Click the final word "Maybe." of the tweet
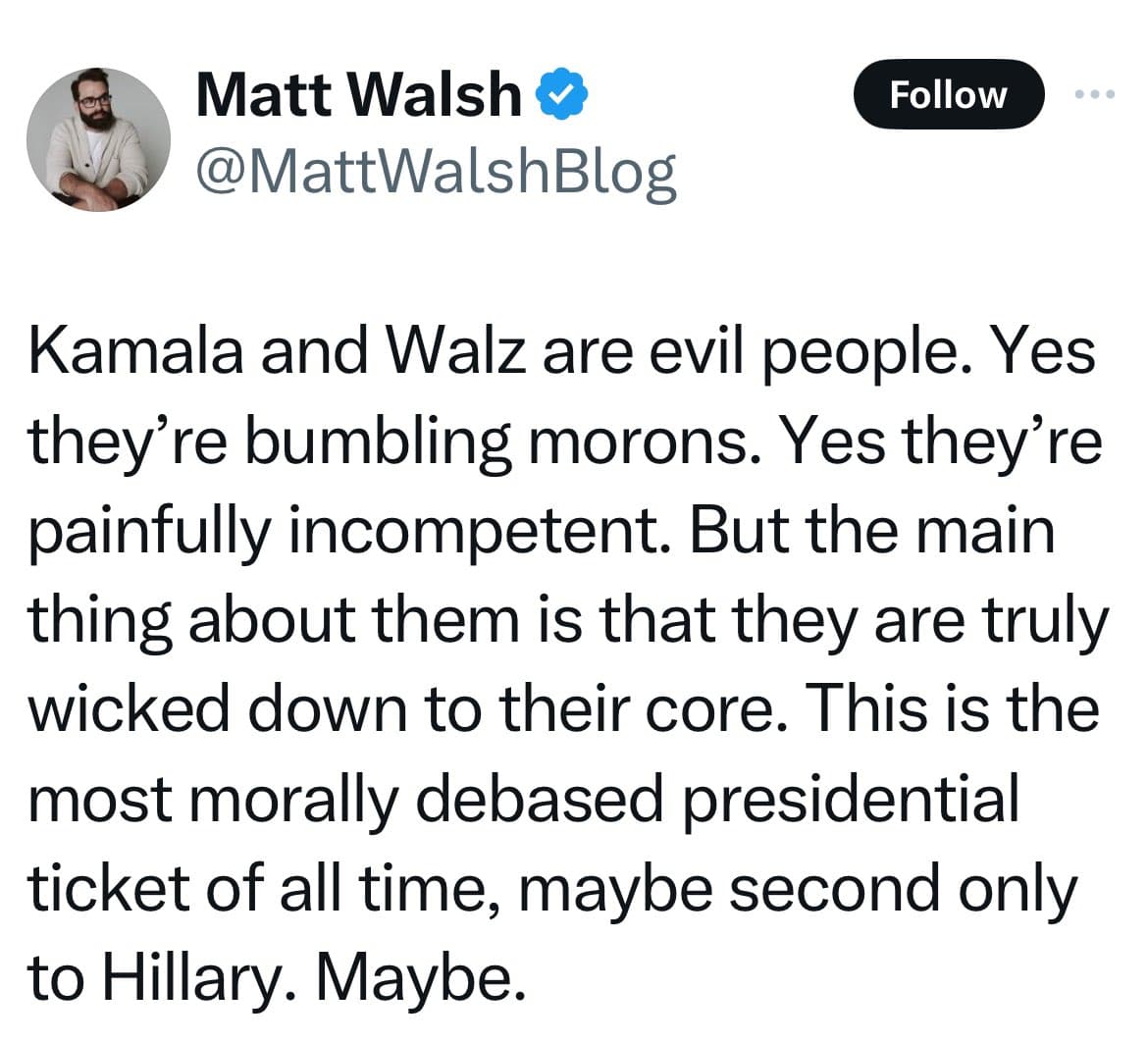 click(421, 979)
